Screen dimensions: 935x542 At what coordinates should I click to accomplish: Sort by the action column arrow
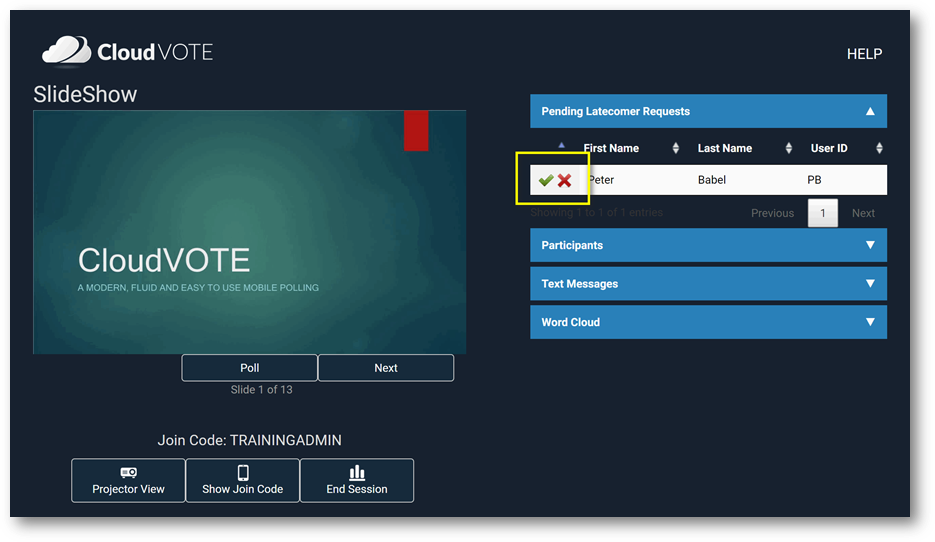(x=561, y=145)
